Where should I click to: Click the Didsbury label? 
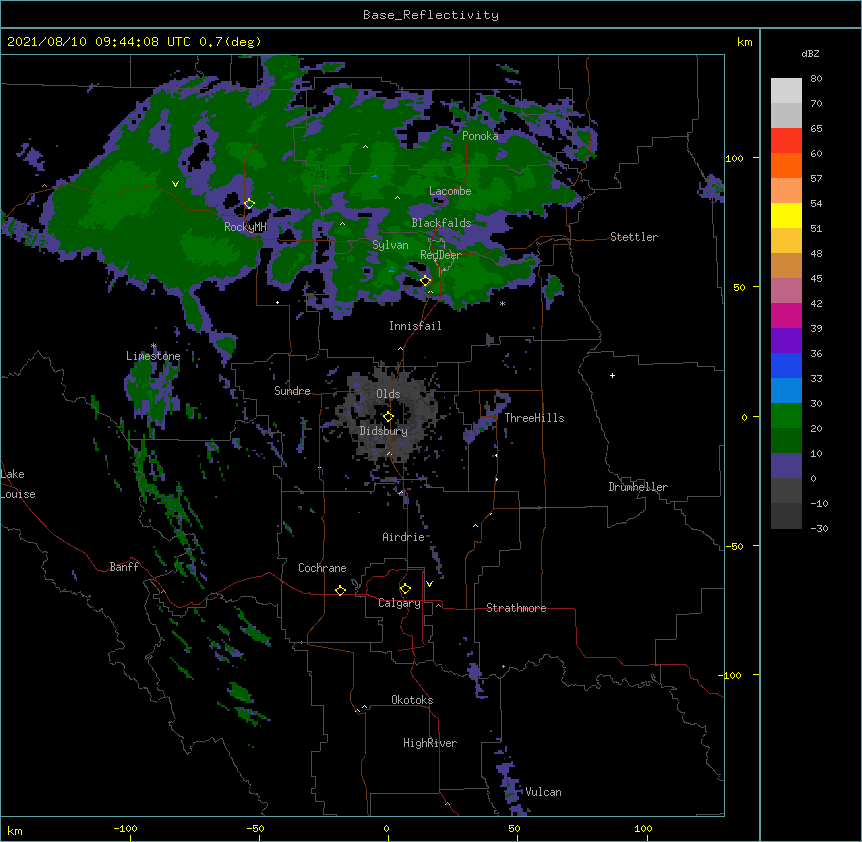[384, 431]
